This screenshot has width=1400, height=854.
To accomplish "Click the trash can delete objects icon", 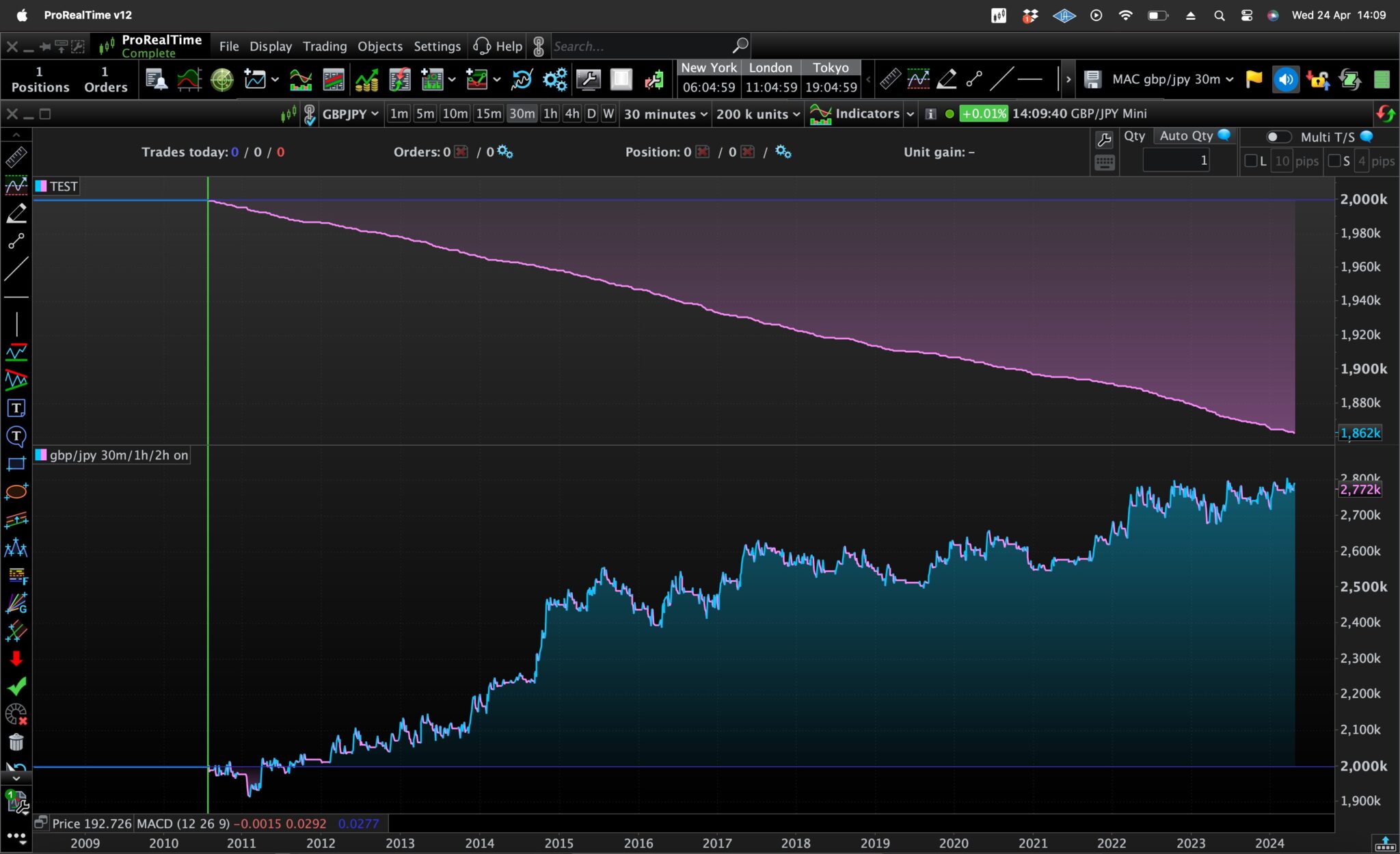I will tap(16, 742).
